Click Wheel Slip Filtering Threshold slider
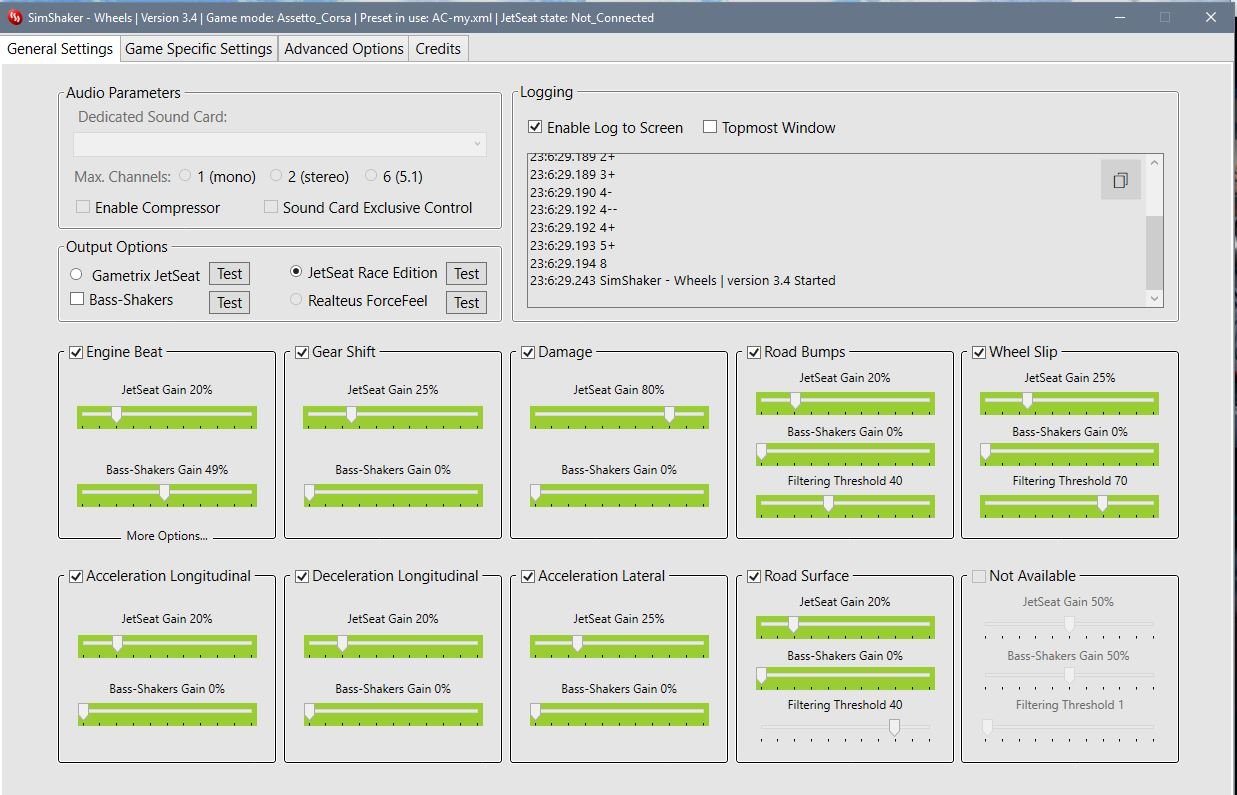This screenshot has width=1237, height=795. [1102, 504]
